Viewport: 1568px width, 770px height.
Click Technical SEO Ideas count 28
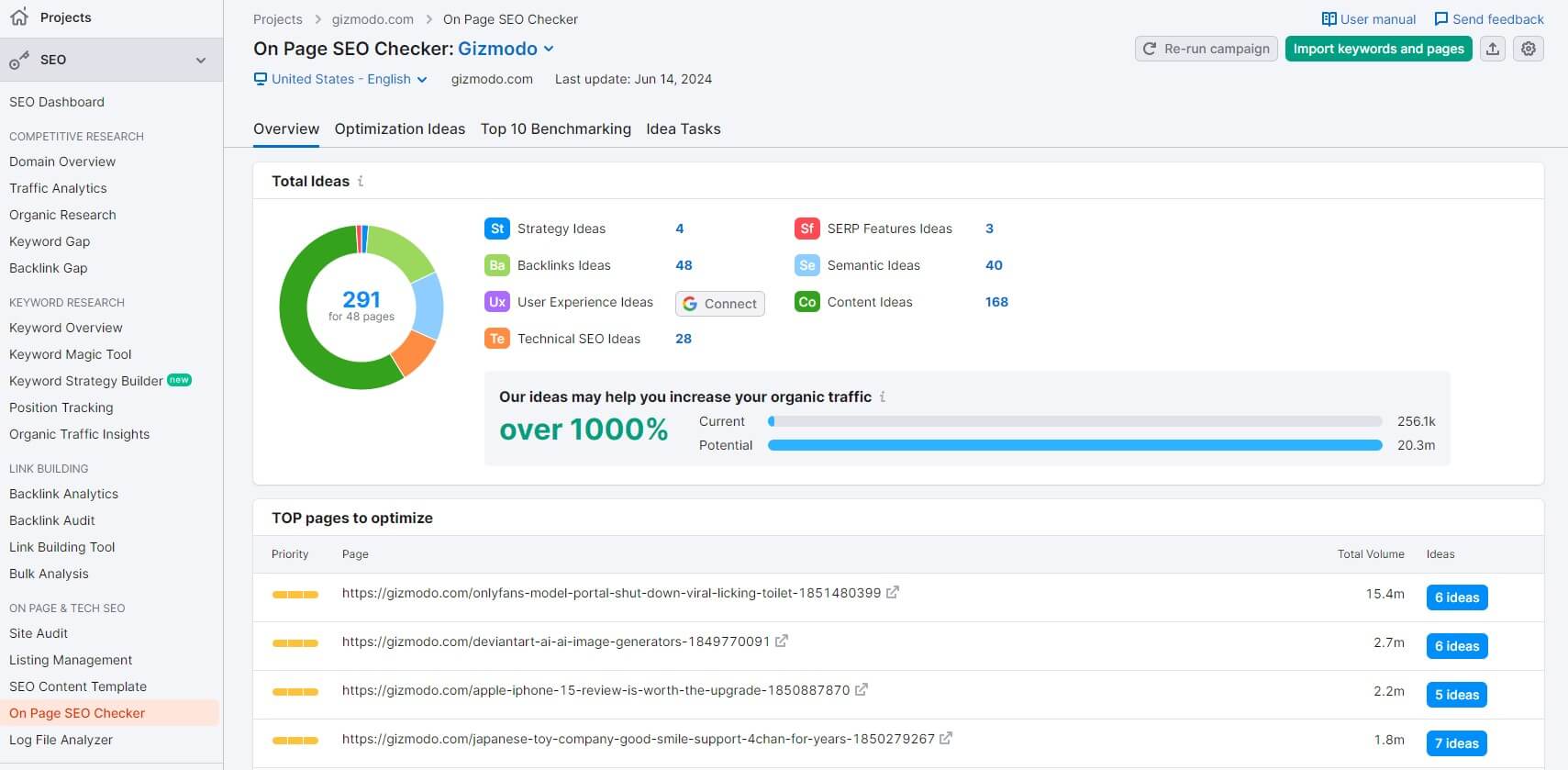coord(684,339)
